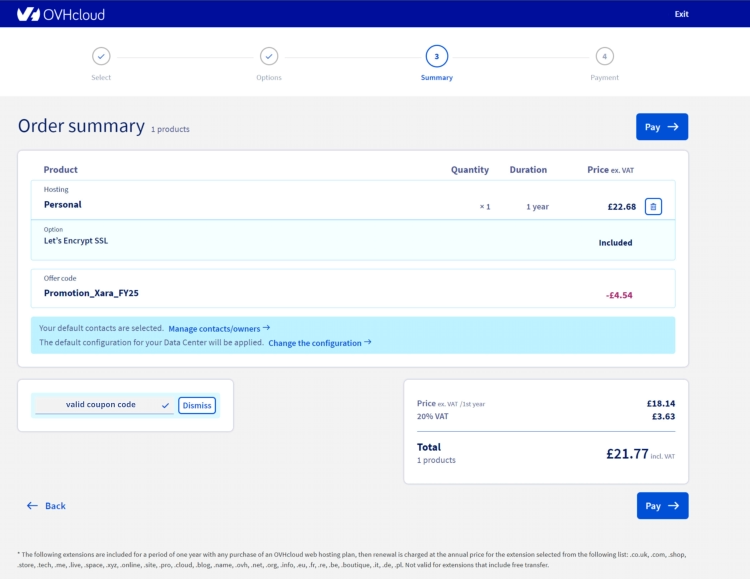
Task: Select the 'Options' step label
Action: (269, 78)
